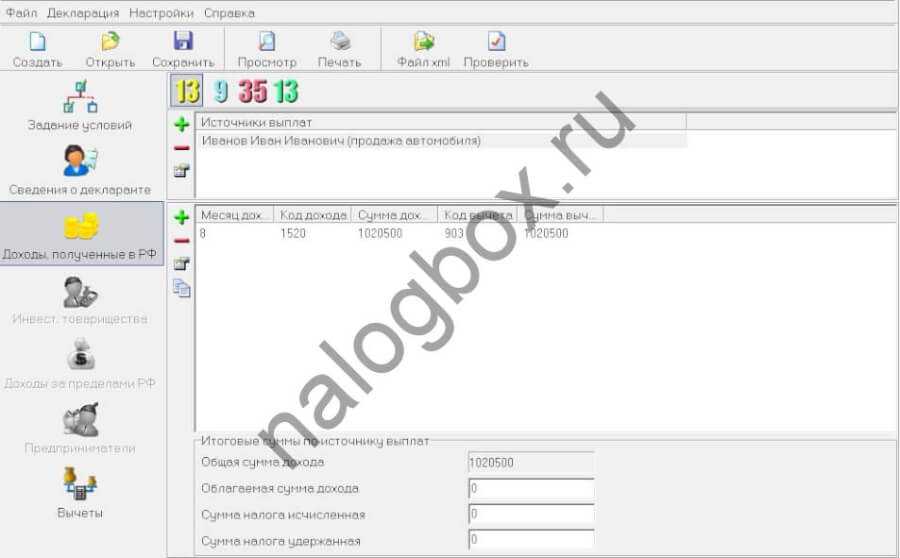
Task: Switch to the 9% tax rate
Action: [x=220, y=92]
